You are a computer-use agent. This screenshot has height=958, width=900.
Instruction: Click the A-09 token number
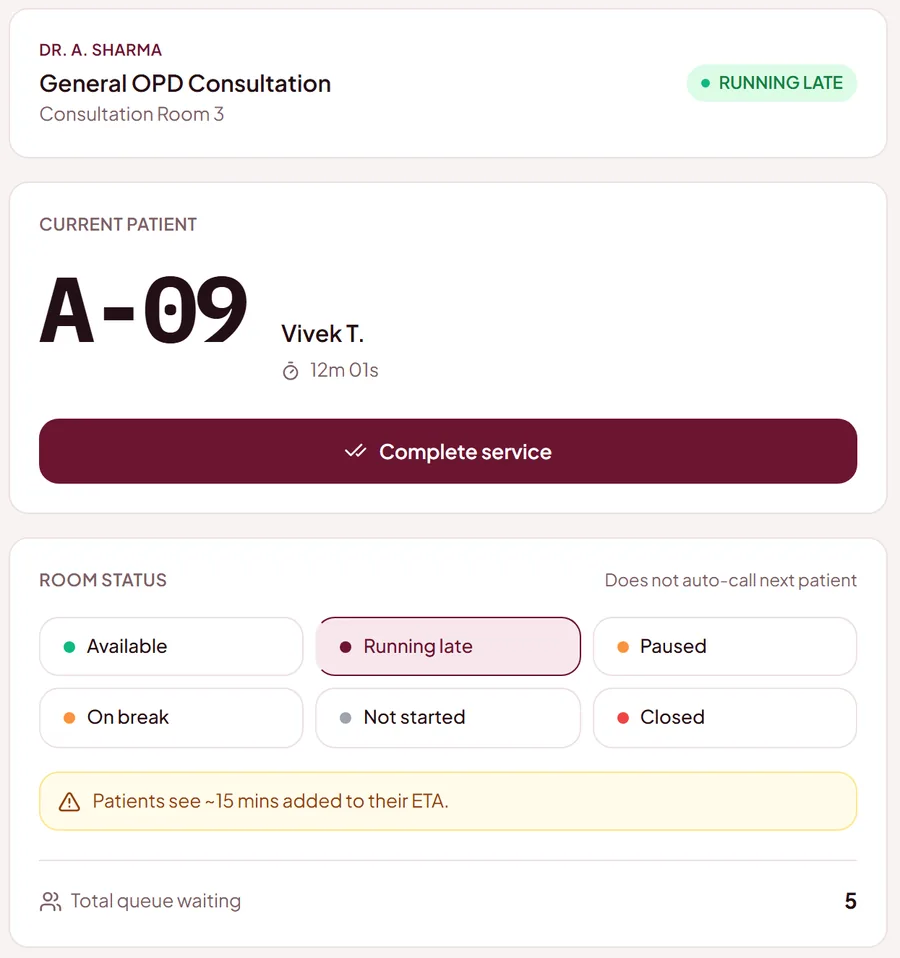(x=144, y=309)
